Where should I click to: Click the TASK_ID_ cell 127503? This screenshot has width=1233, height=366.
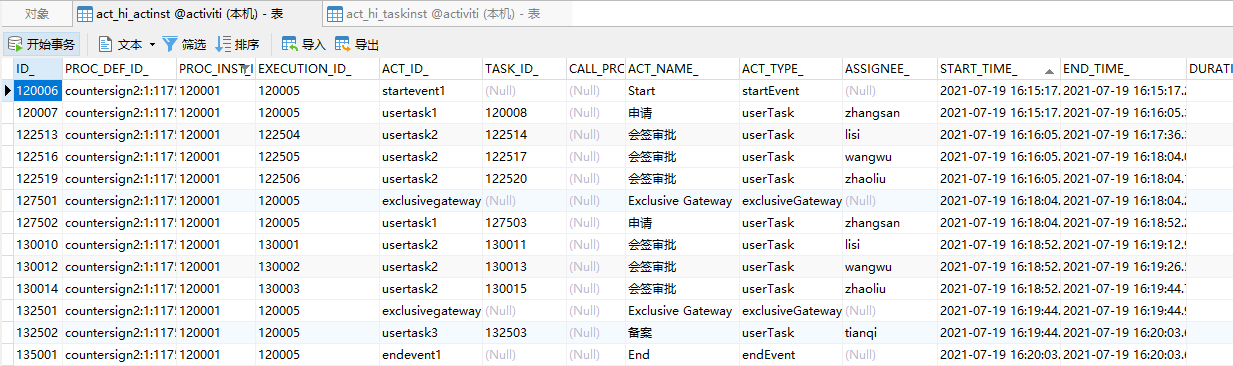523,222
